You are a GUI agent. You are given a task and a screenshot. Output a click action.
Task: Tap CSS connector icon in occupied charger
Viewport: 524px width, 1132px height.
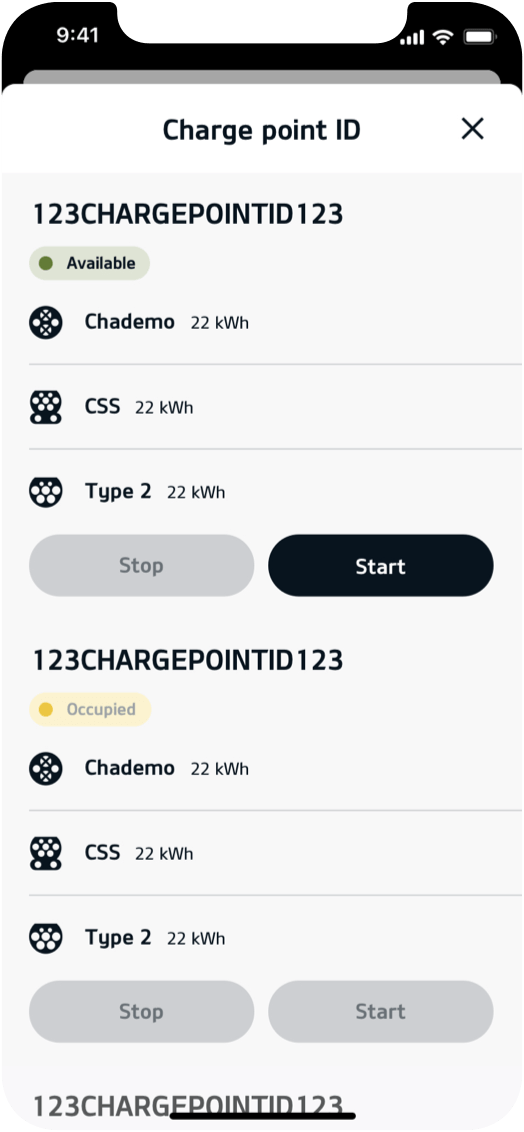click(x=45, y=853)
